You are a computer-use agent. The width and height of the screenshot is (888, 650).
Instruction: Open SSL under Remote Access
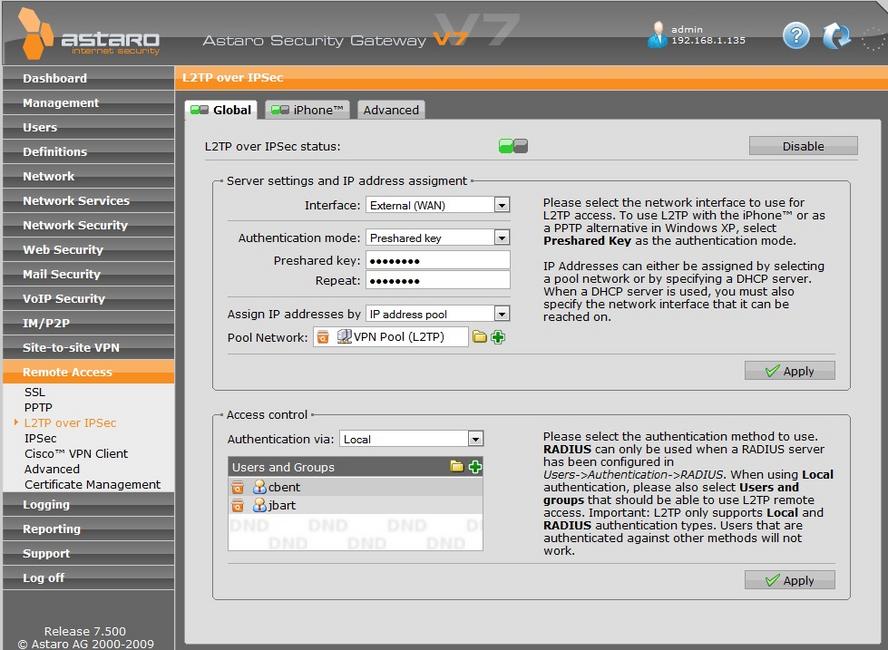point(34,392)
